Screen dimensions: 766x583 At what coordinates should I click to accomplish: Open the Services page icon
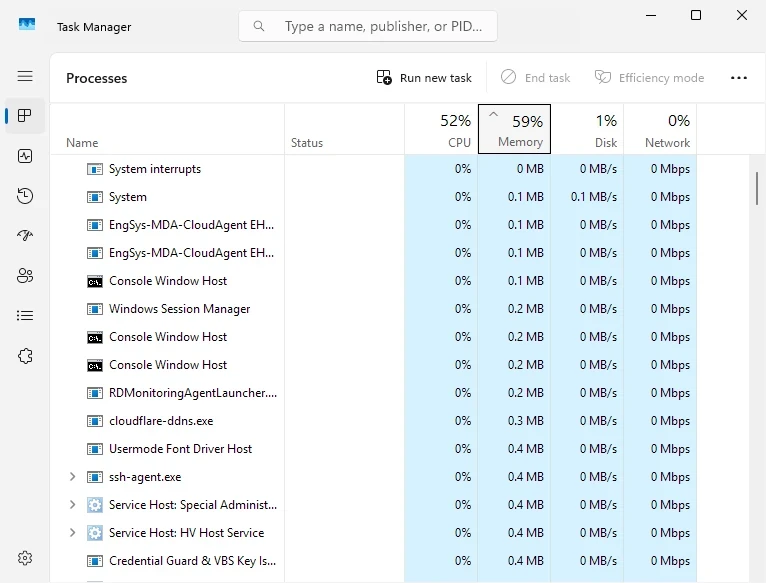pos(25,356)
